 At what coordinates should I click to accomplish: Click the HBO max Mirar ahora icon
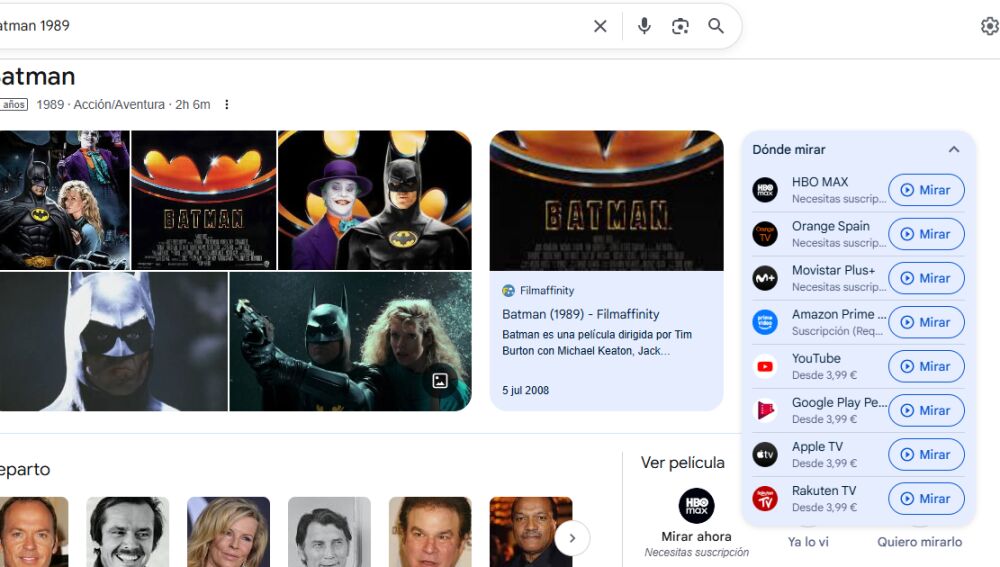(x=696, y=506)
